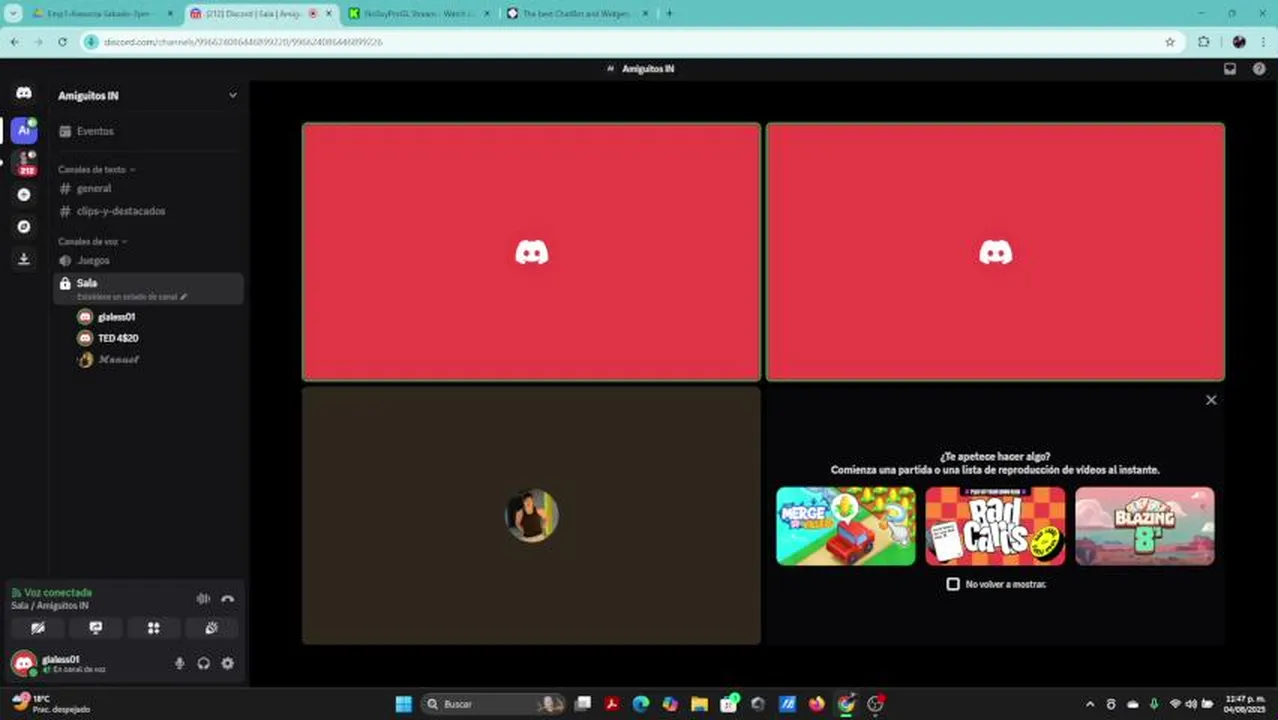Click the taskbar Buscar search box
Screen dimensions: 1278x720
[x=493, y=704]
